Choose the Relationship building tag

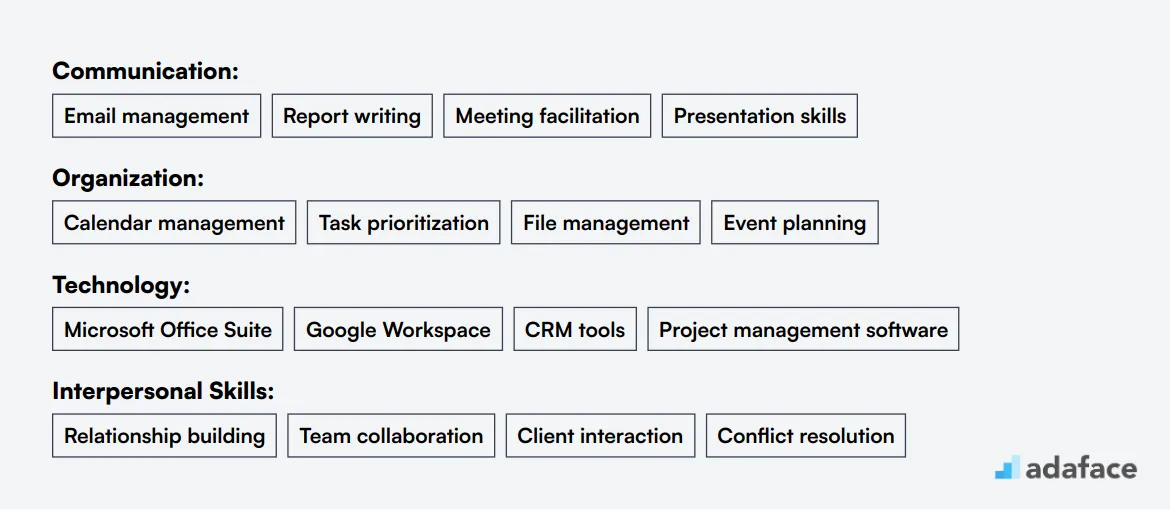click(x=164, y=436)
